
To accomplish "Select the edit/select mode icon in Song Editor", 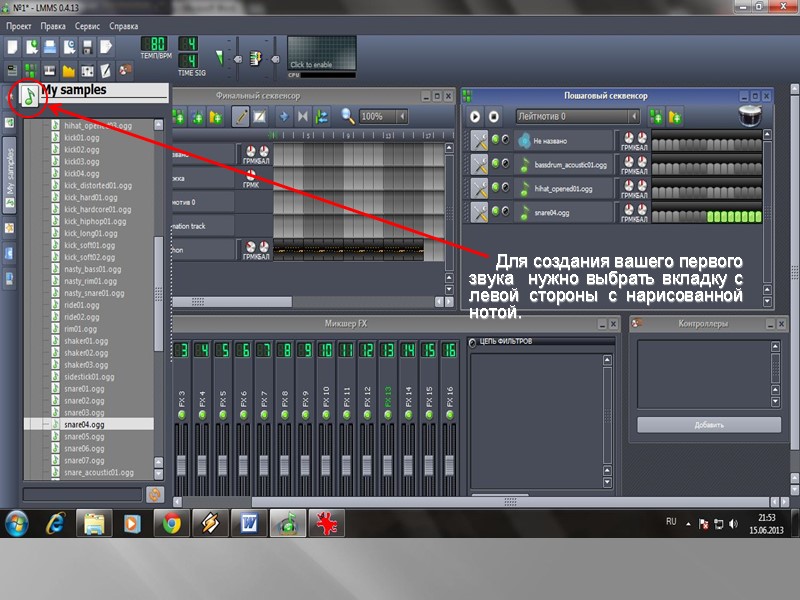I will click(x=260, y=117).
